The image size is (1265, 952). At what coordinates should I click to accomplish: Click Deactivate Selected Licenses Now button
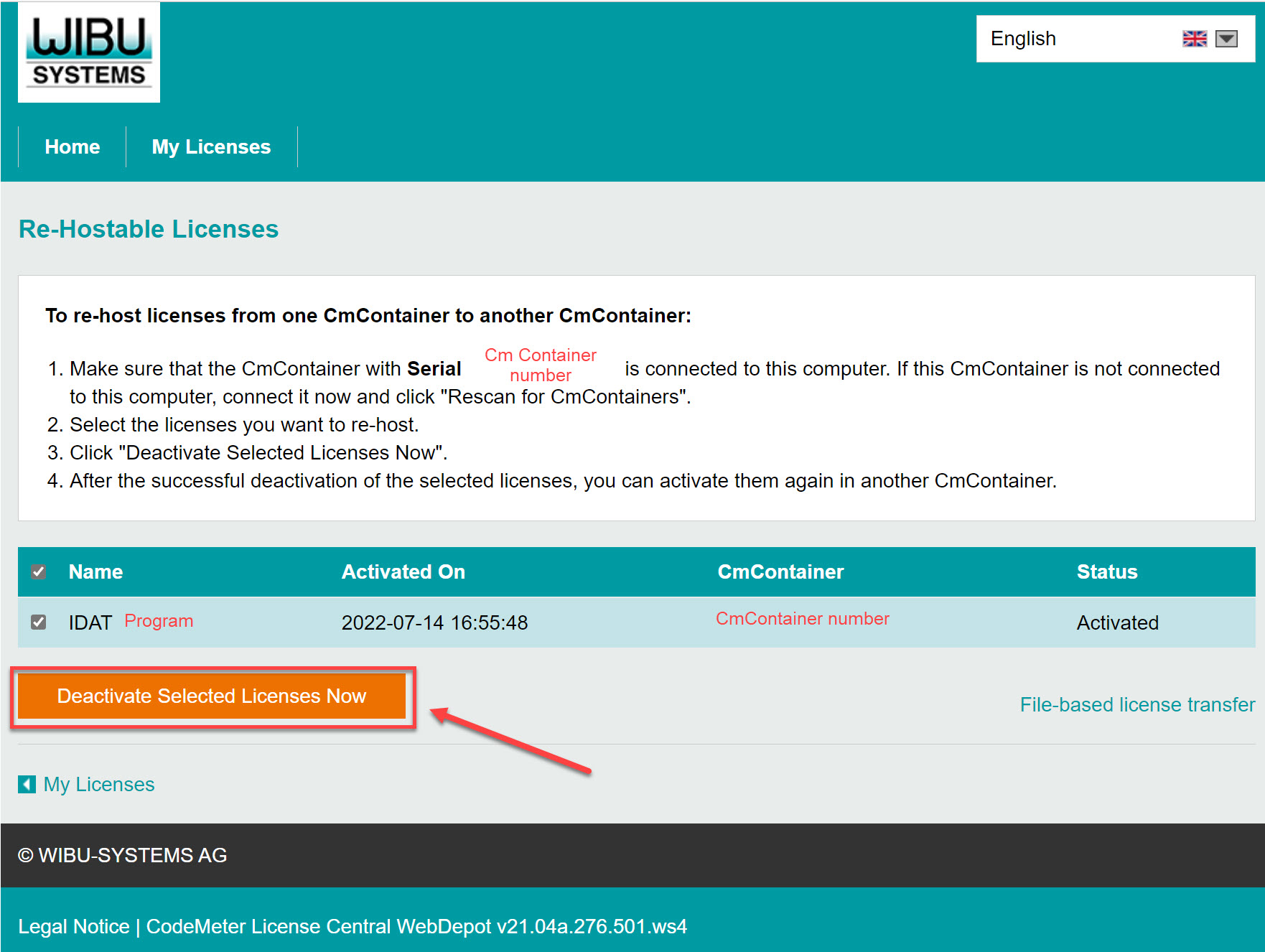click(x=212, y=696)
